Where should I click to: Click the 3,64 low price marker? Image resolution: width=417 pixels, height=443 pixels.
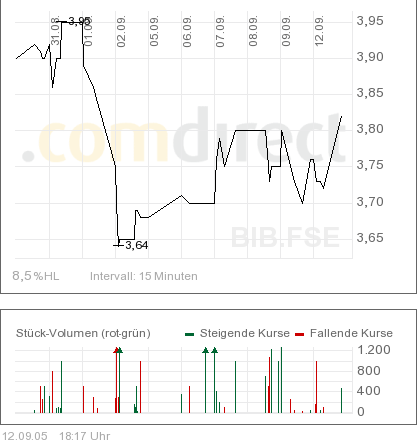137,245
